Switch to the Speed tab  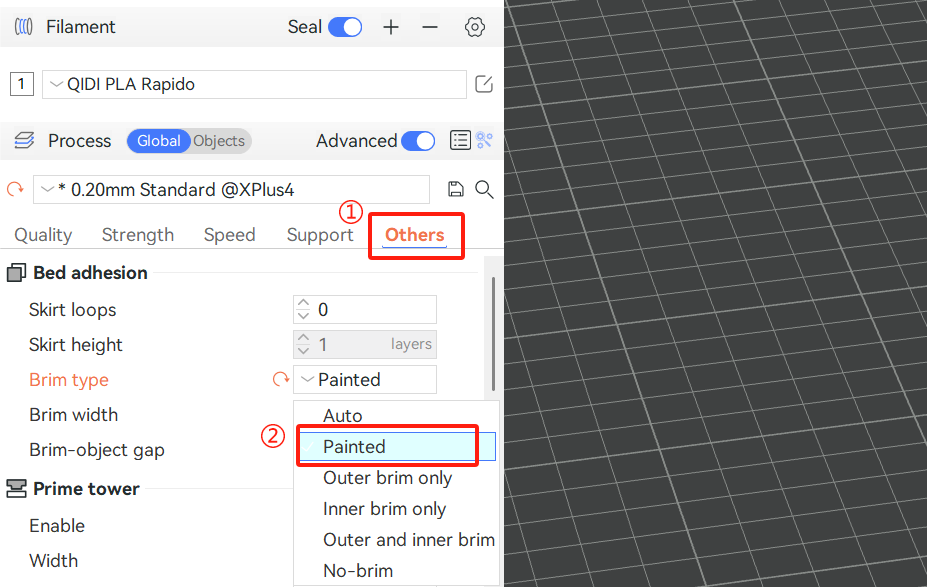click(x=229, y=235)
